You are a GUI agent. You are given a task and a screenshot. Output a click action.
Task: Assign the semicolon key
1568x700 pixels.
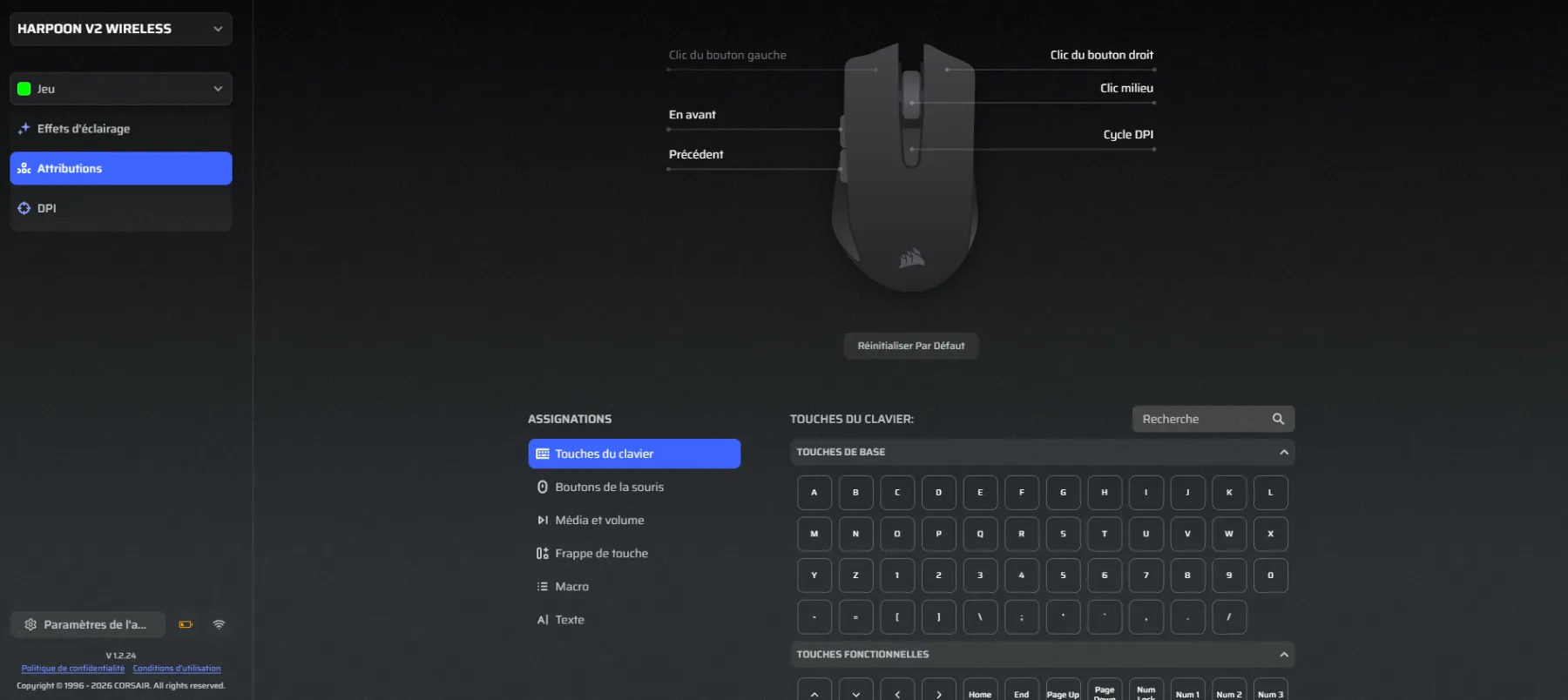[1022, 617]
